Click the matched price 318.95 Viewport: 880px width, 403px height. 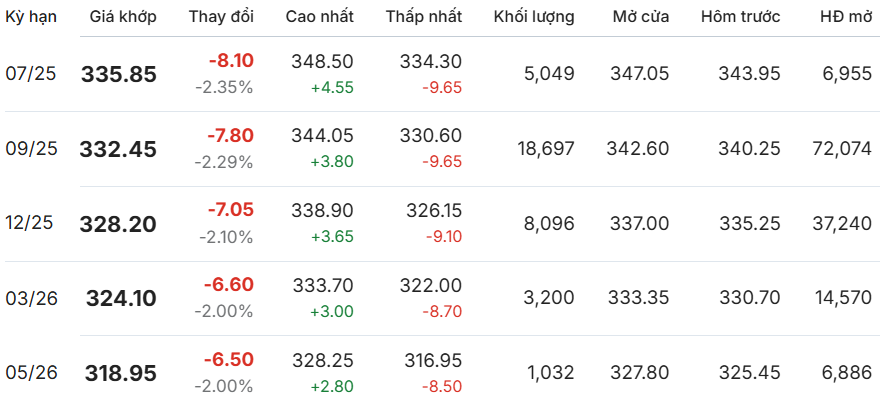click(121, 373)
